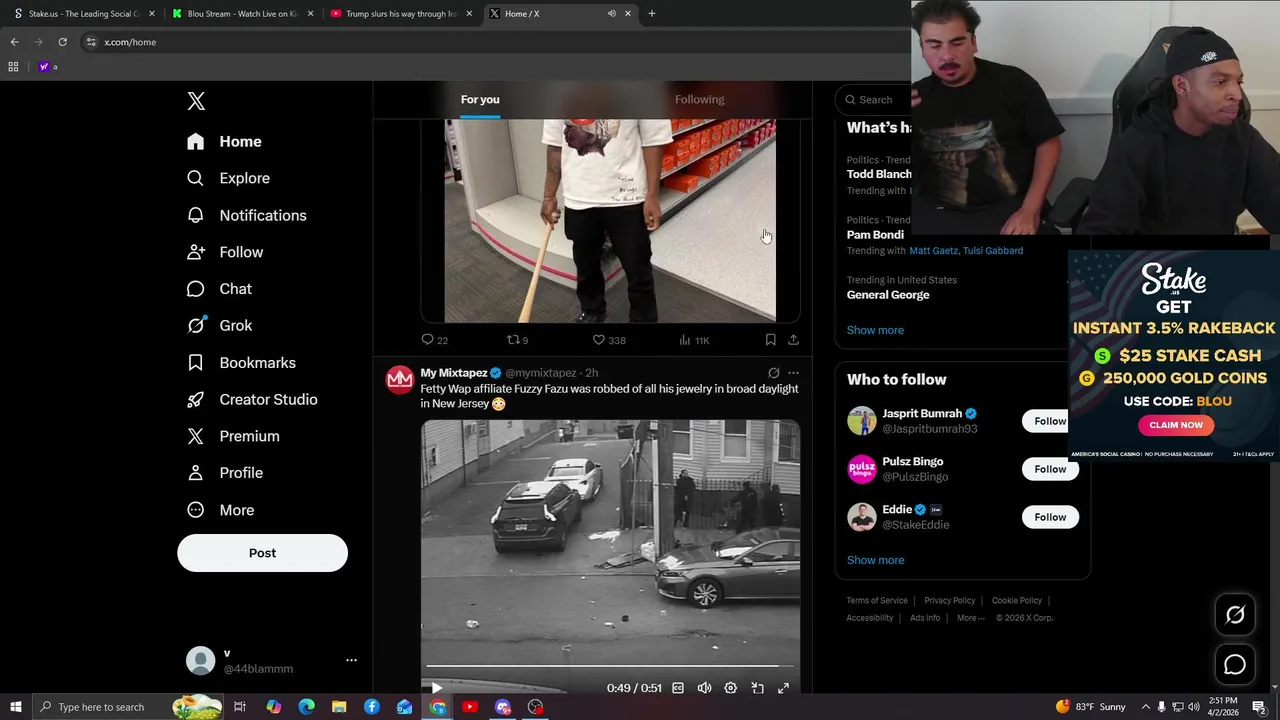Reply to the post with 22 comments
The image size is (1280, 720).
pos(434,340)
